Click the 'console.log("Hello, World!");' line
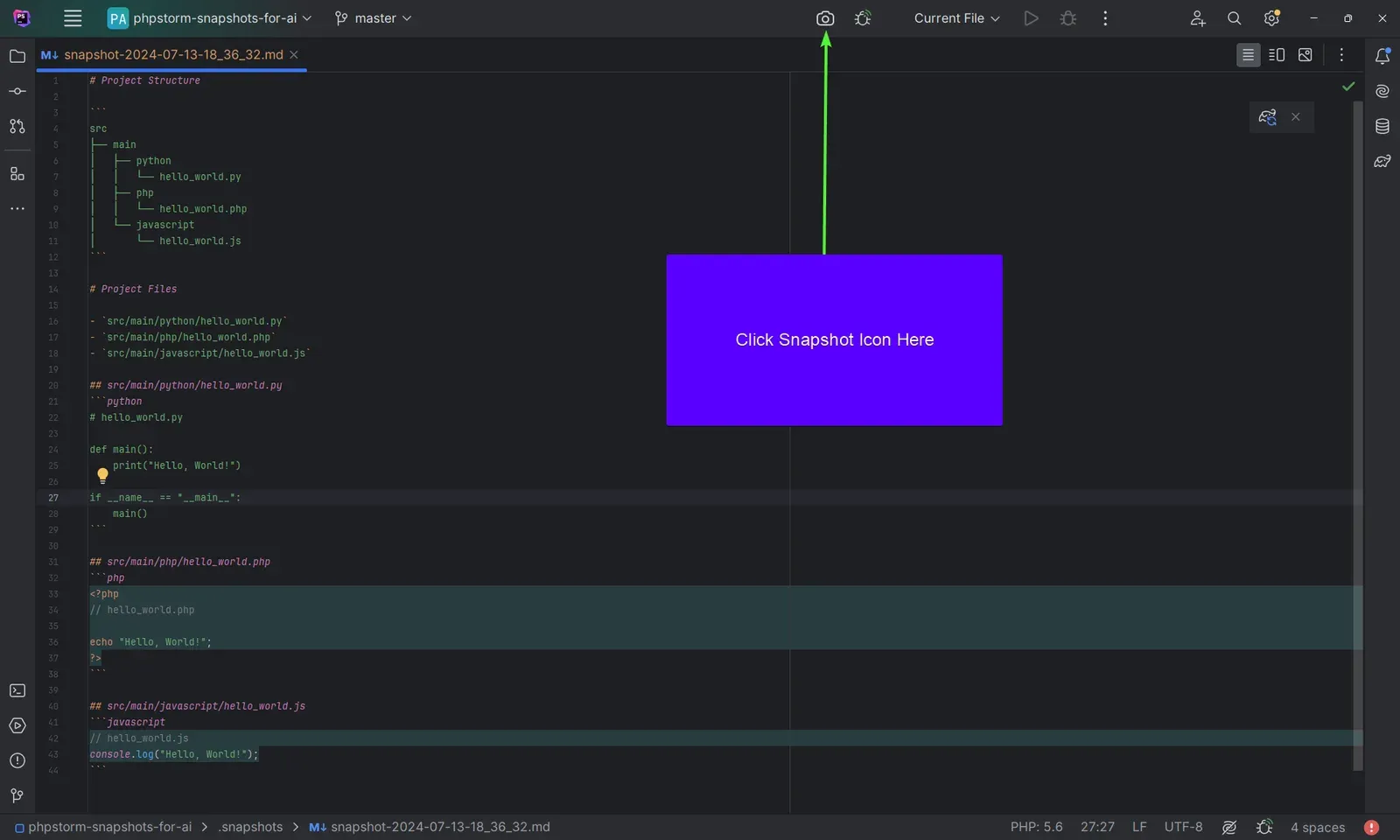 pos(174,754)
